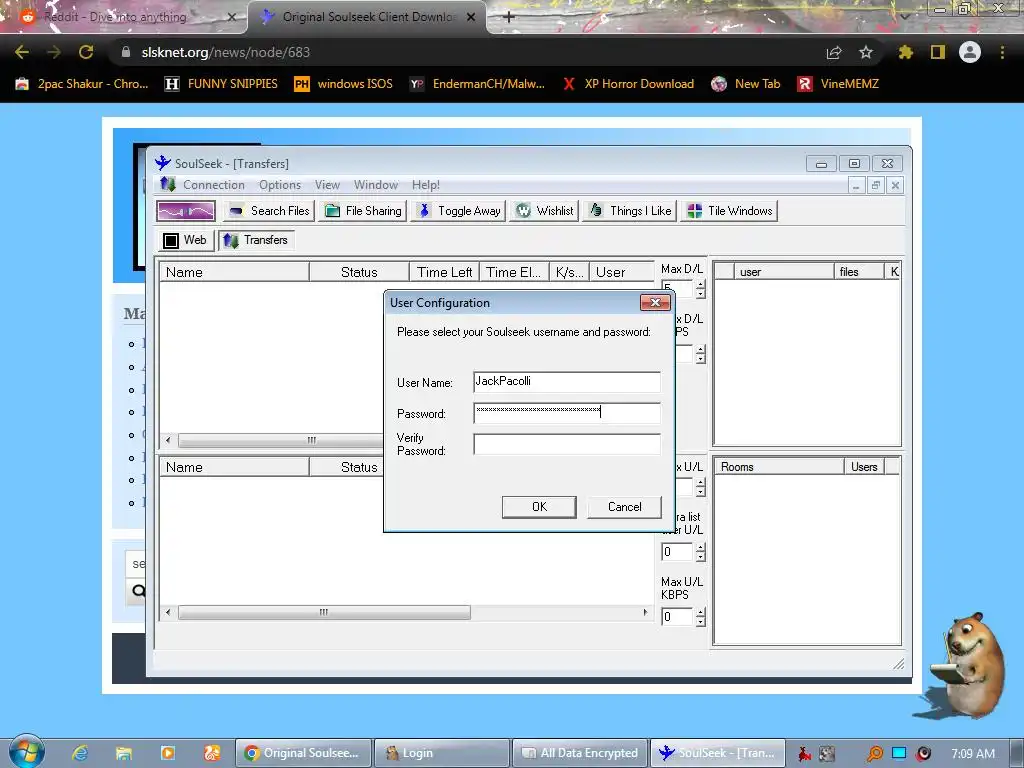Focus the User Name field
This screenshot has width=1024, height=768.
click(567, 381)
